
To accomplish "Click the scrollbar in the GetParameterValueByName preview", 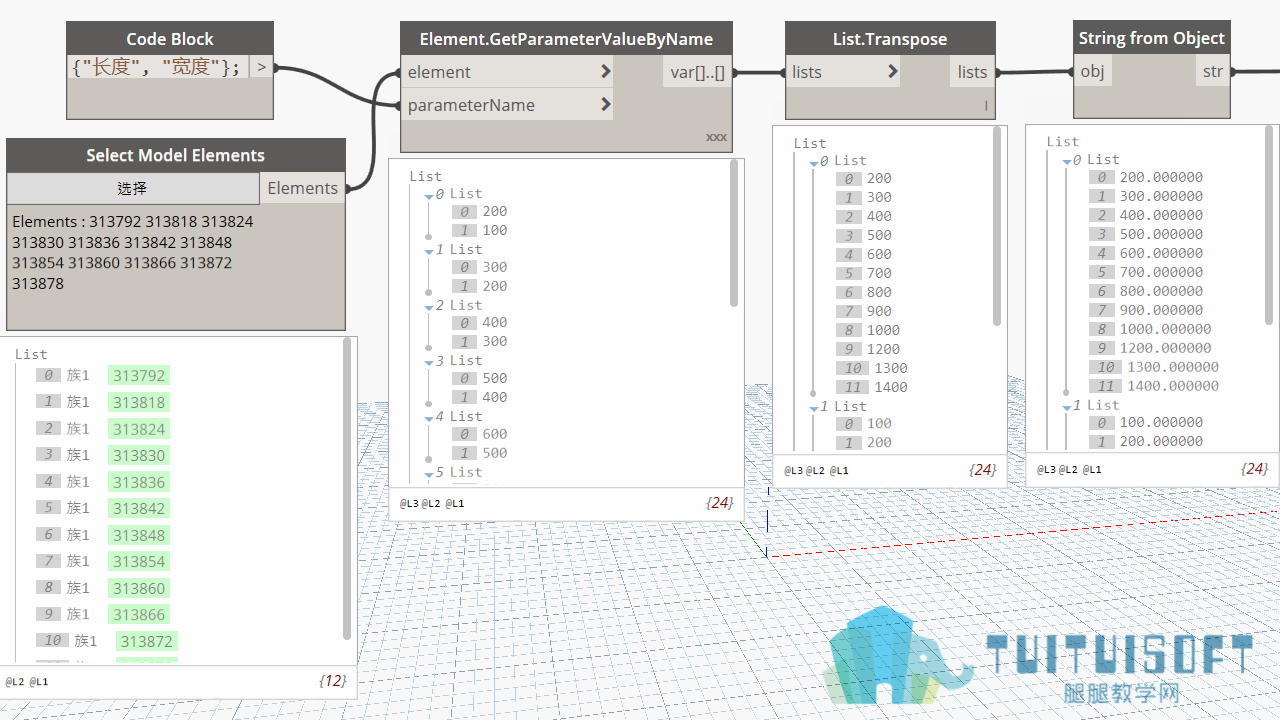I will click(735, 233).
